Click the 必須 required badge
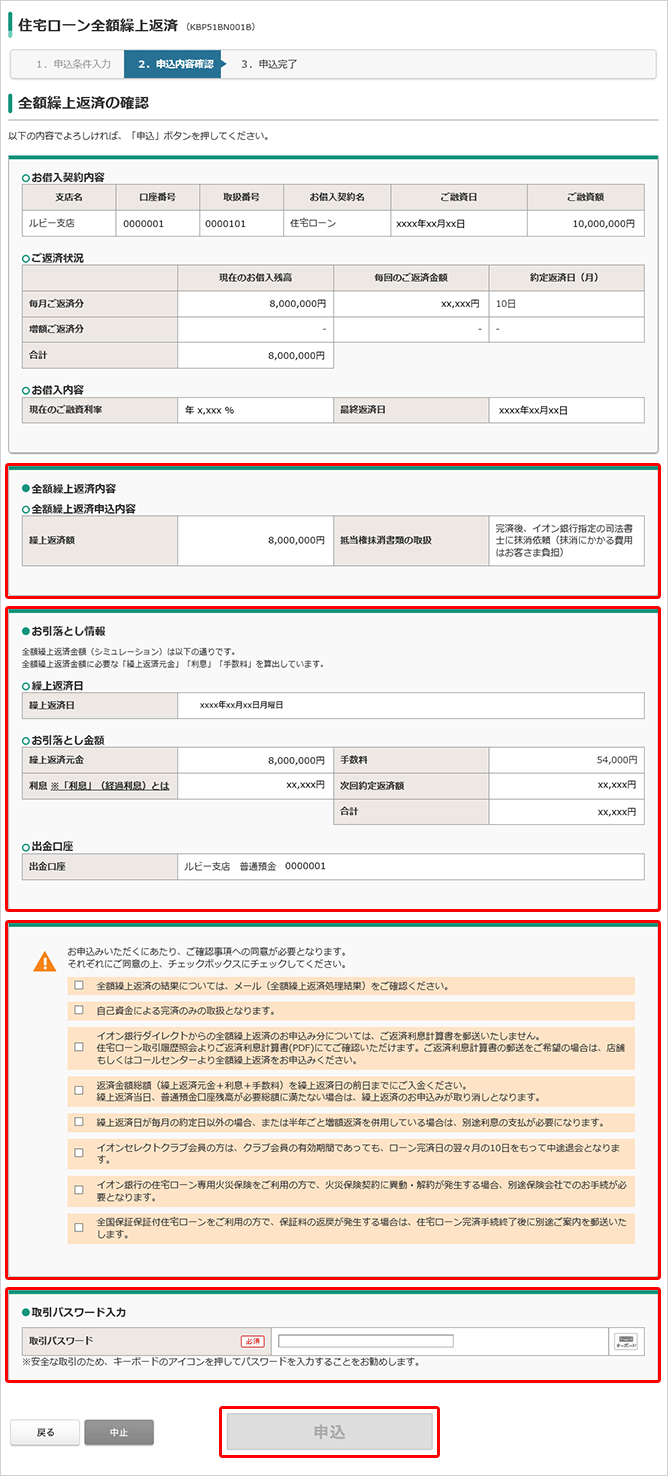This screenshot has width=668, height=1476. [x=252, y=1341]
